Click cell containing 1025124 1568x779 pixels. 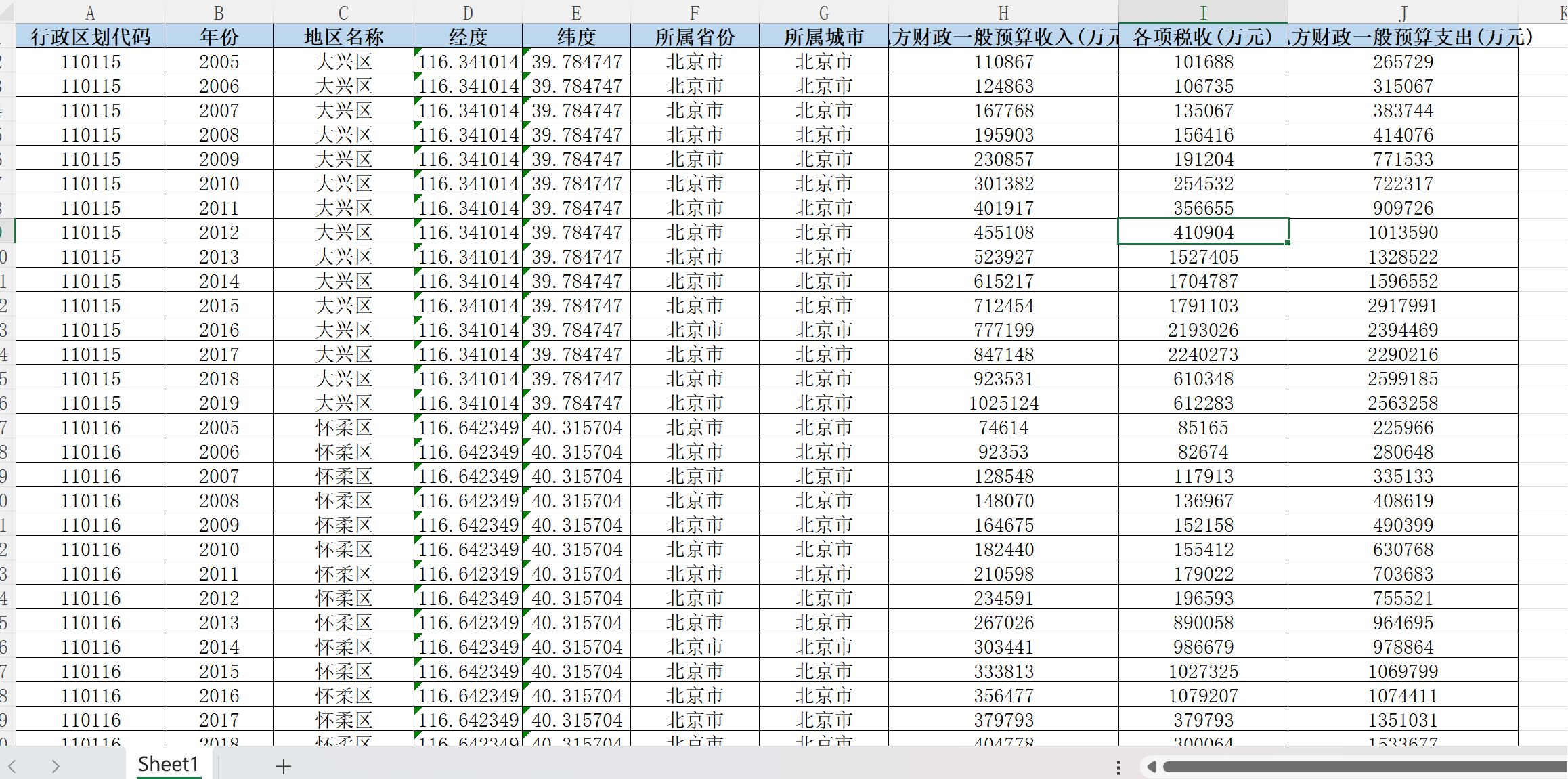[x=1003, y=403]
